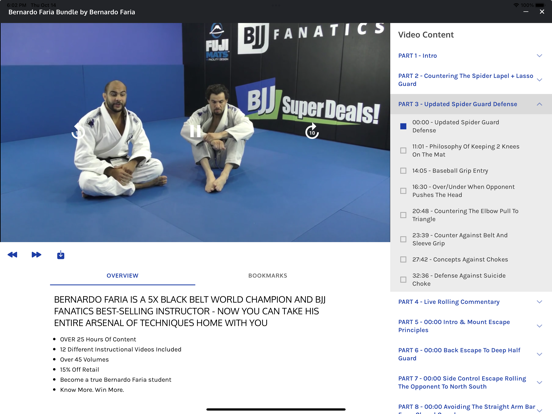
Task: Switch to the Overview tab
Action: [x=123, y=276]
